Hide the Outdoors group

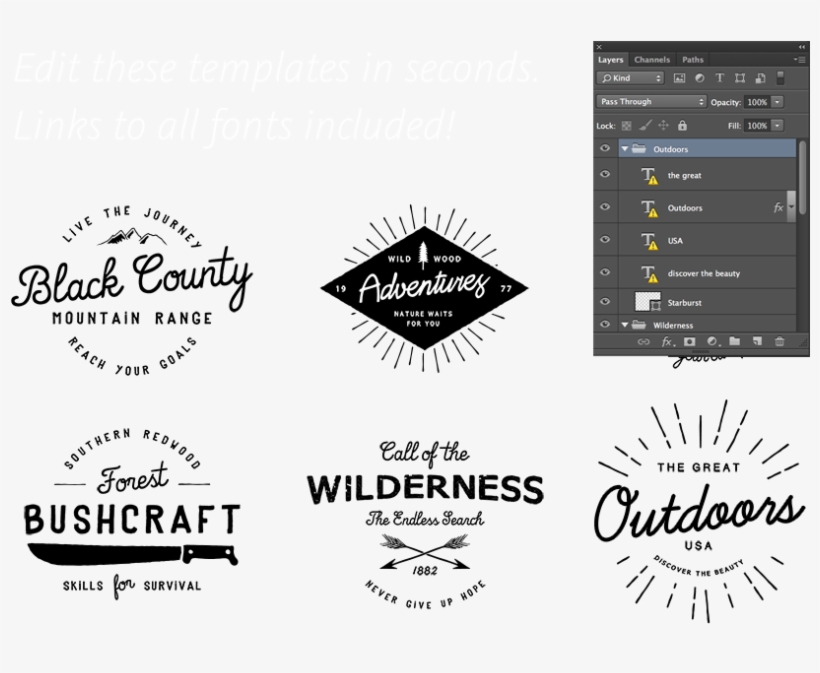coord(605,149)
